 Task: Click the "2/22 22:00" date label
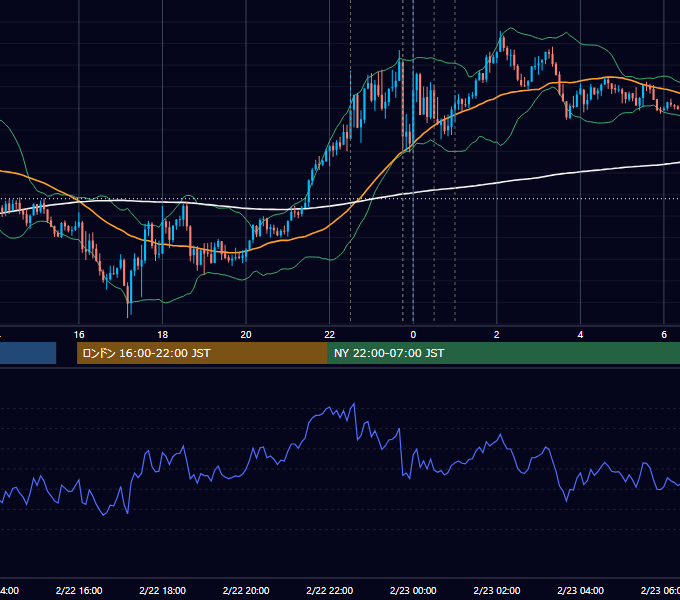point(330,590)
